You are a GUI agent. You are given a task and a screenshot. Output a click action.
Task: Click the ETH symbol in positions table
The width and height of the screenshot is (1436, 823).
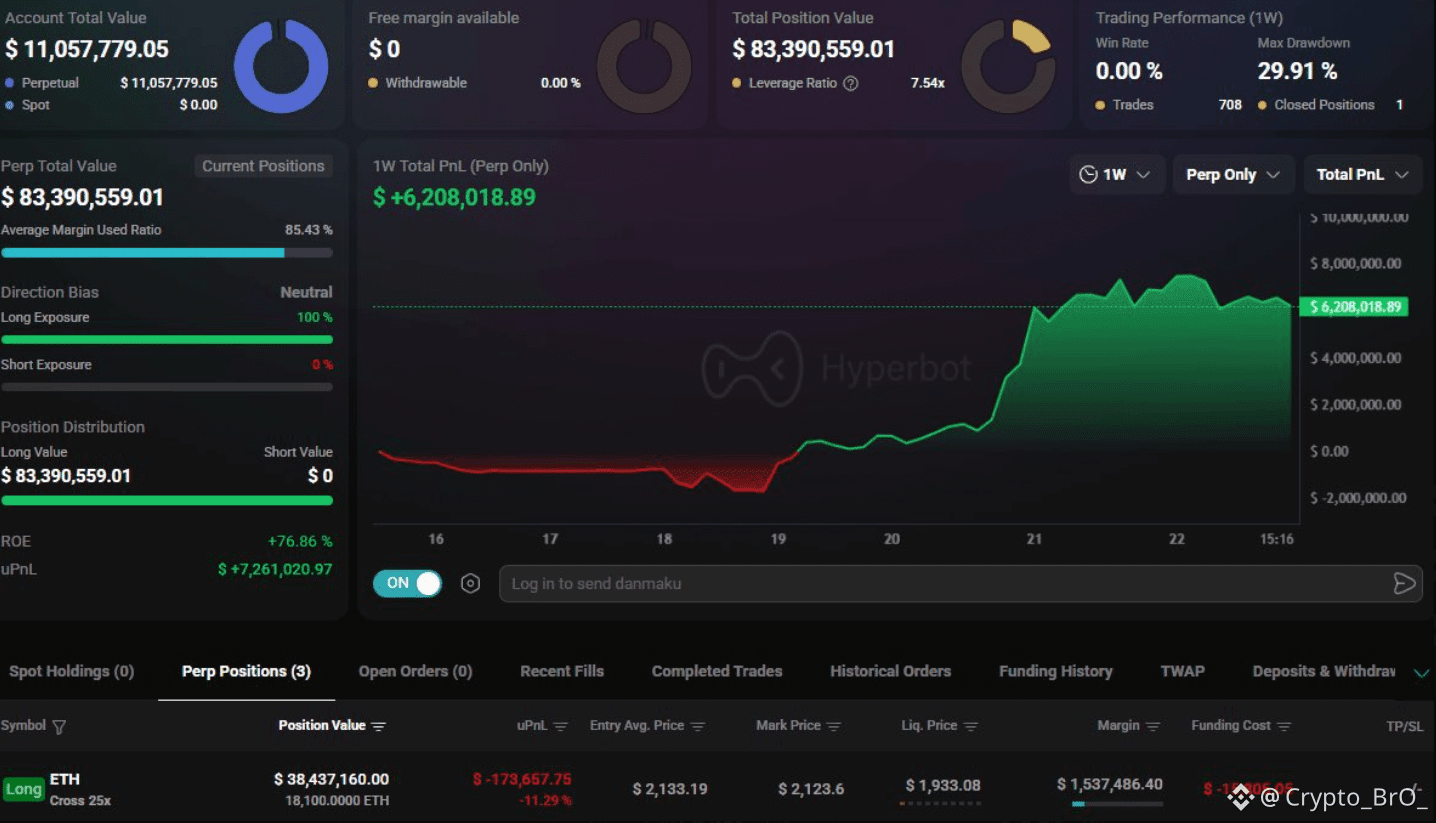pos(65,779)
